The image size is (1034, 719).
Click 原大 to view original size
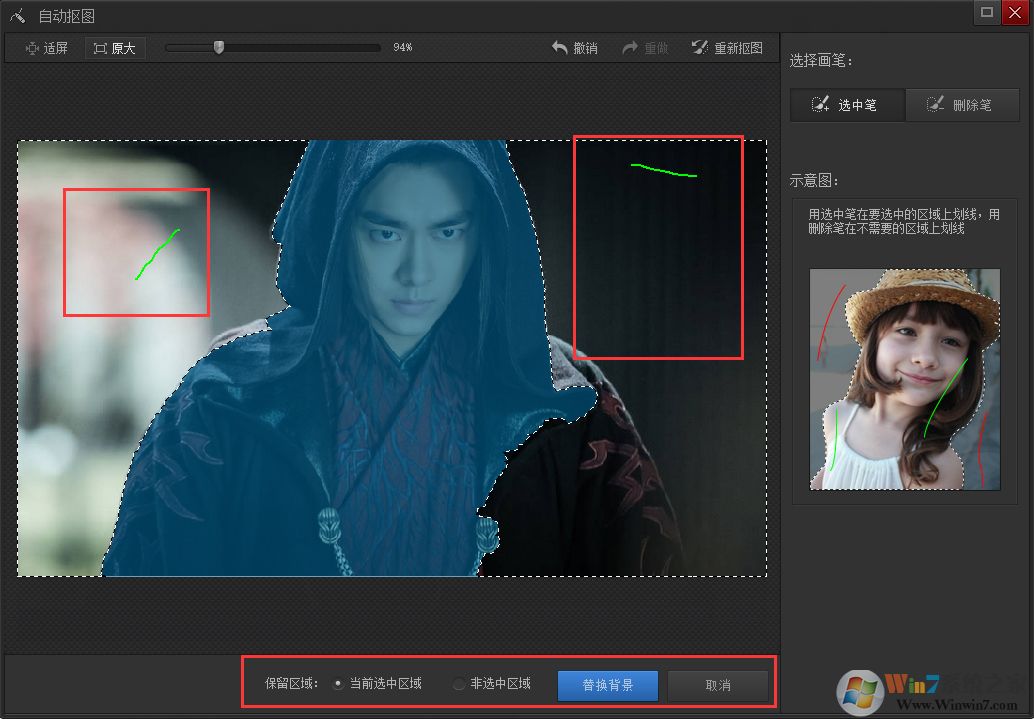pyautogui.click(x=115, y=47)
